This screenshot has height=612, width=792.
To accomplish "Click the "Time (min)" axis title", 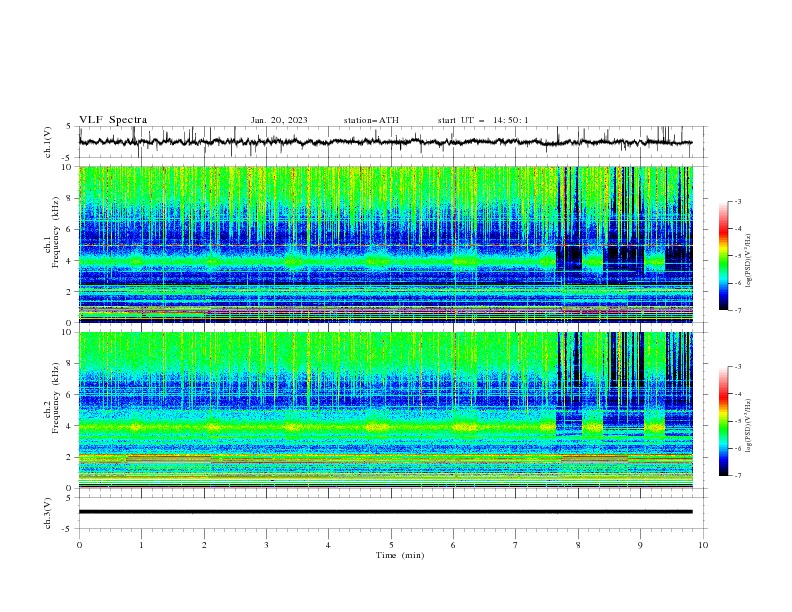I will tap(400, 555).
